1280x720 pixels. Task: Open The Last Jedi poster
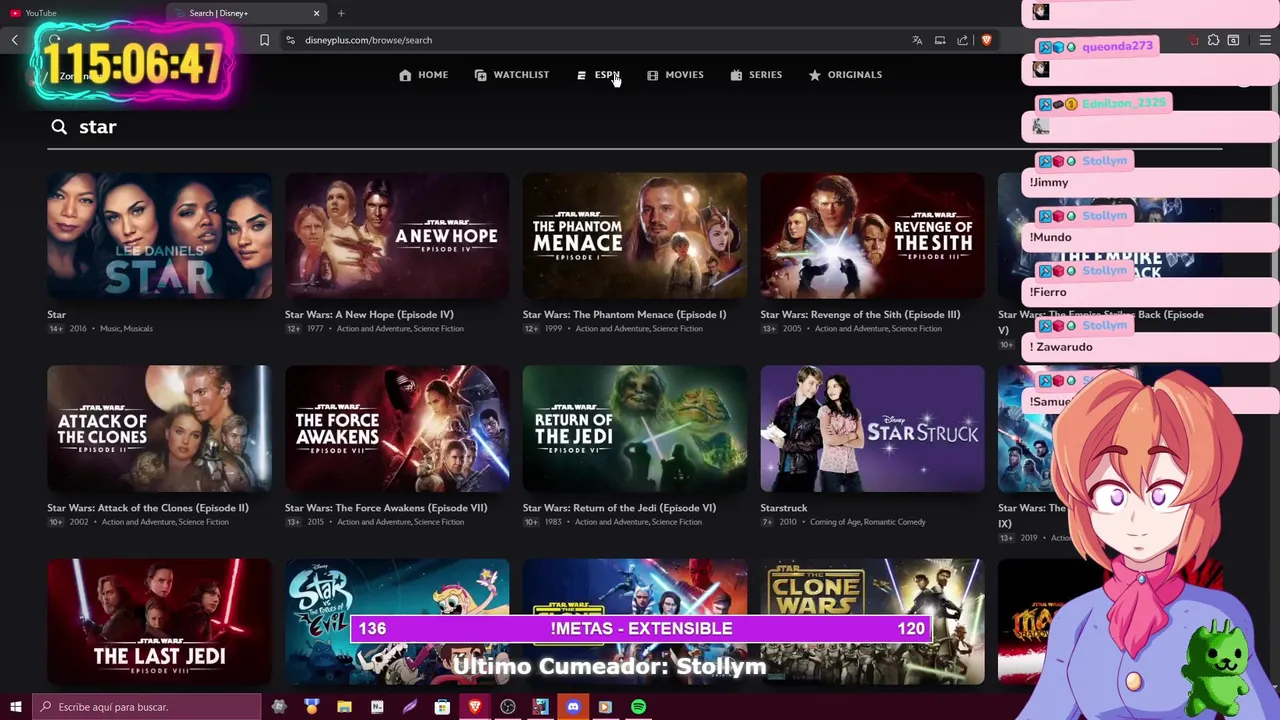pyautogui.click(x=159, y=622)
